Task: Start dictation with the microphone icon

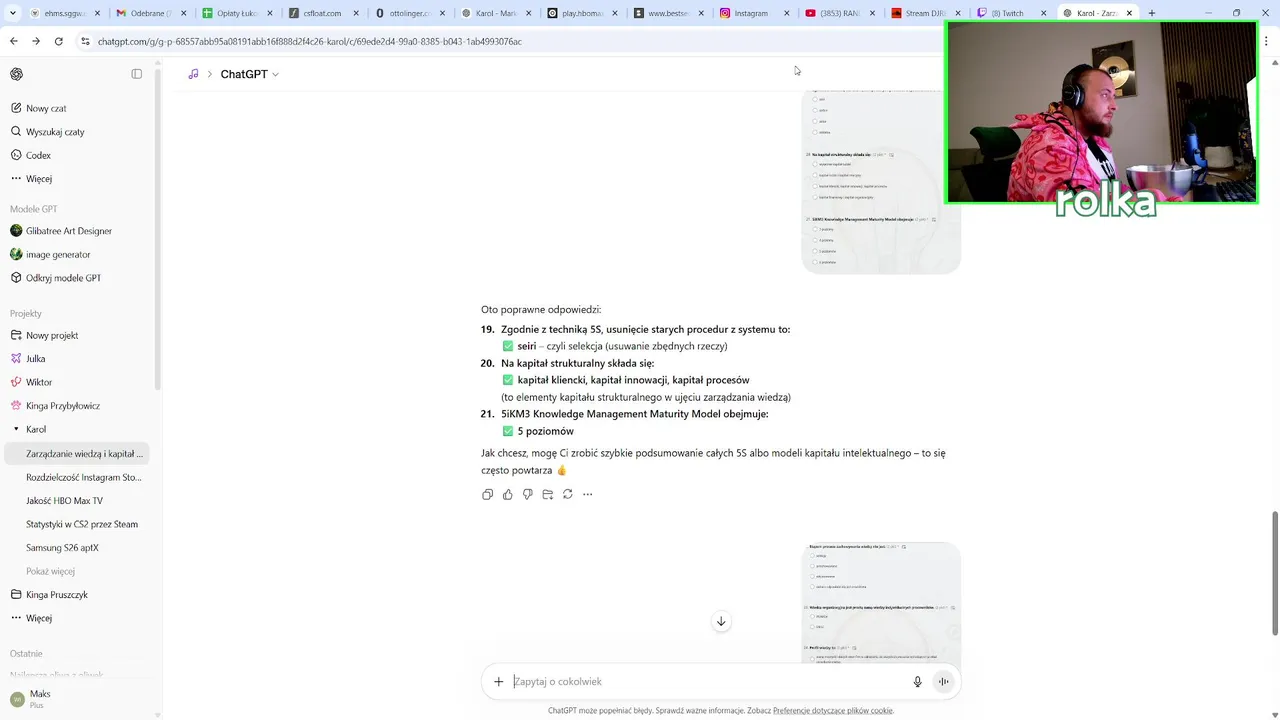Action: 917,682
